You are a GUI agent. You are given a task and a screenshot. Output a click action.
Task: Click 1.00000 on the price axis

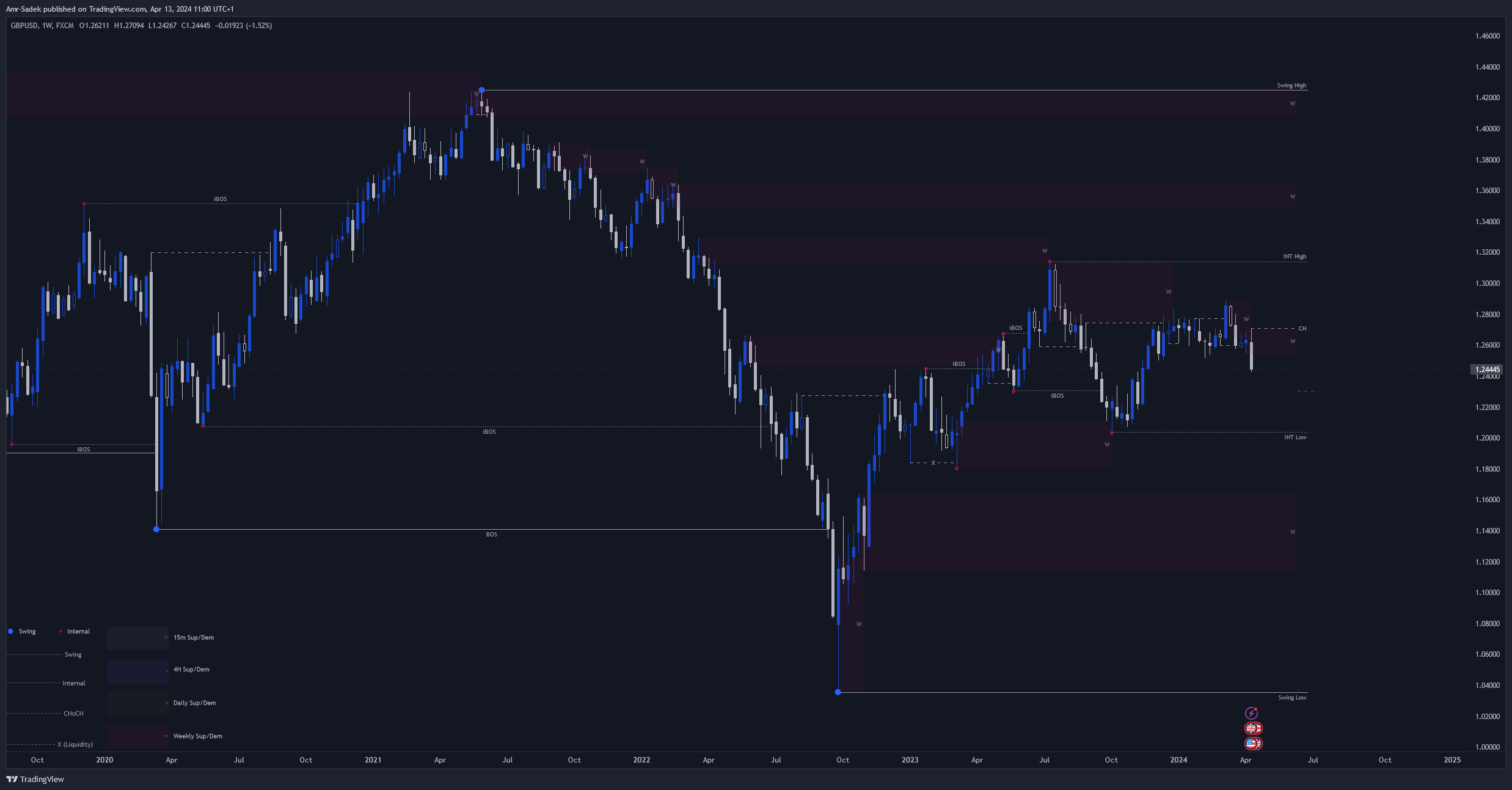point(1488,747)
